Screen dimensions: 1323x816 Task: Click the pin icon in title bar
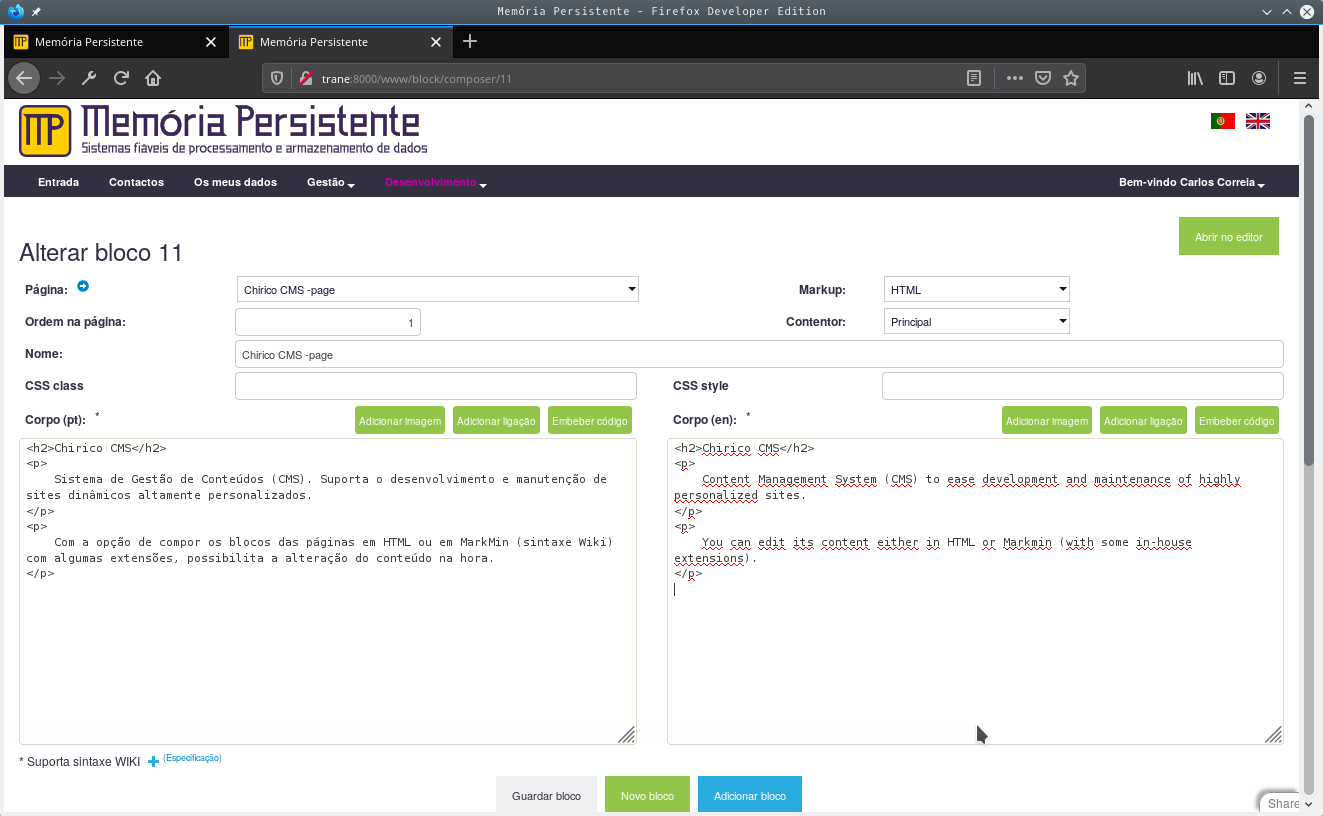tap(37, 11)
